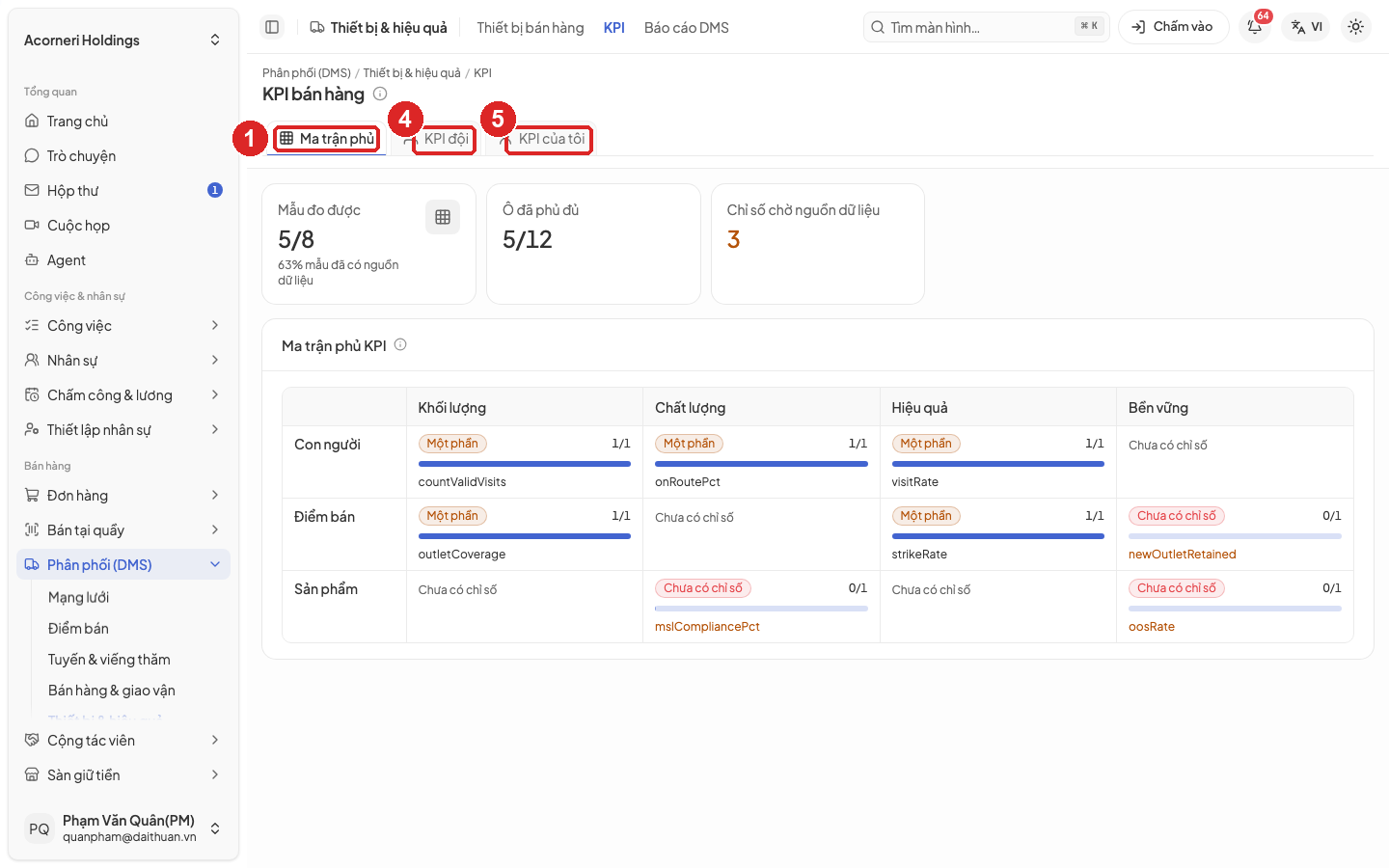This screenshot has height=868, width=1389.
Task: Toggle the sidebar panel icon
Action: [272, 27]
